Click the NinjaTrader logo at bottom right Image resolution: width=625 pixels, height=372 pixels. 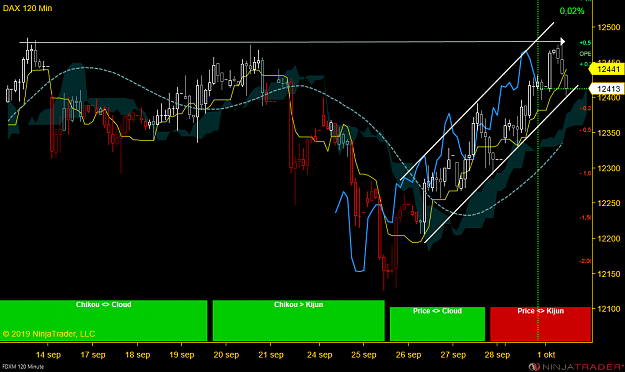(576, 366)
